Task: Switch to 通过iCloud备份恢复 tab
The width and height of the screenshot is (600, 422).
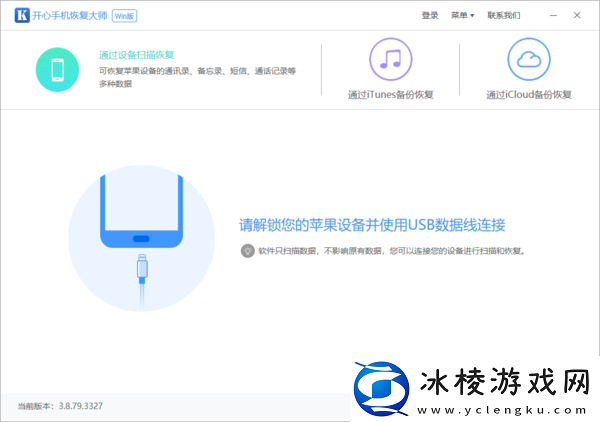Action: click(x=529, y=95)
